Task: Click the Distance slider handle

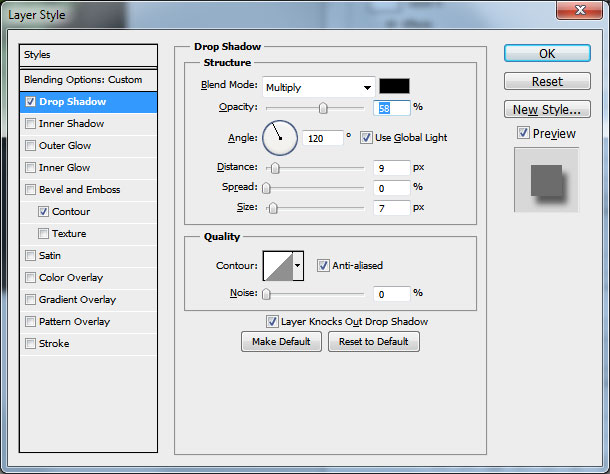Action: [275, 168]
